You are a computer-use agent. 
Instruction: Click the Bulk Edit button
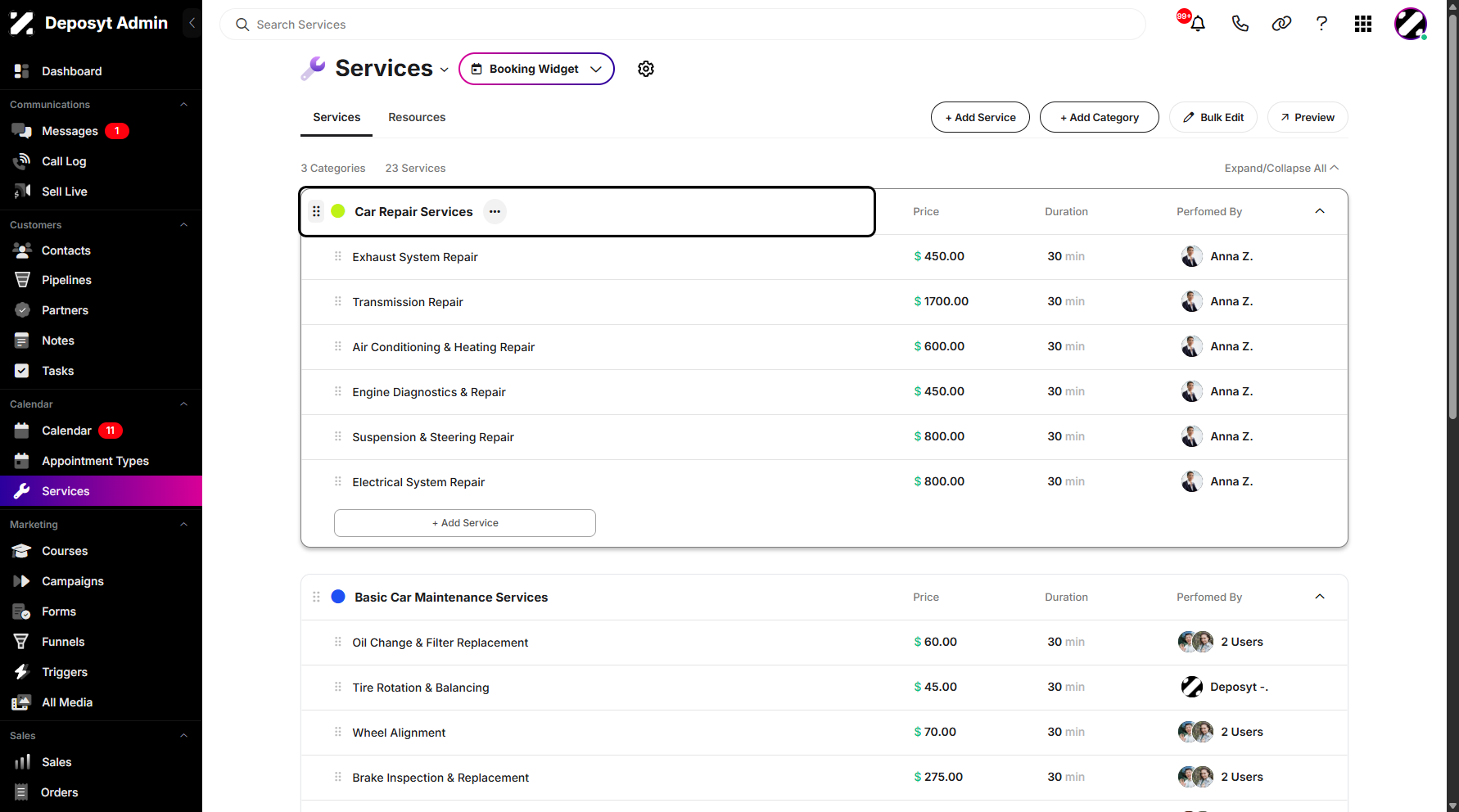click(1213, 117)
